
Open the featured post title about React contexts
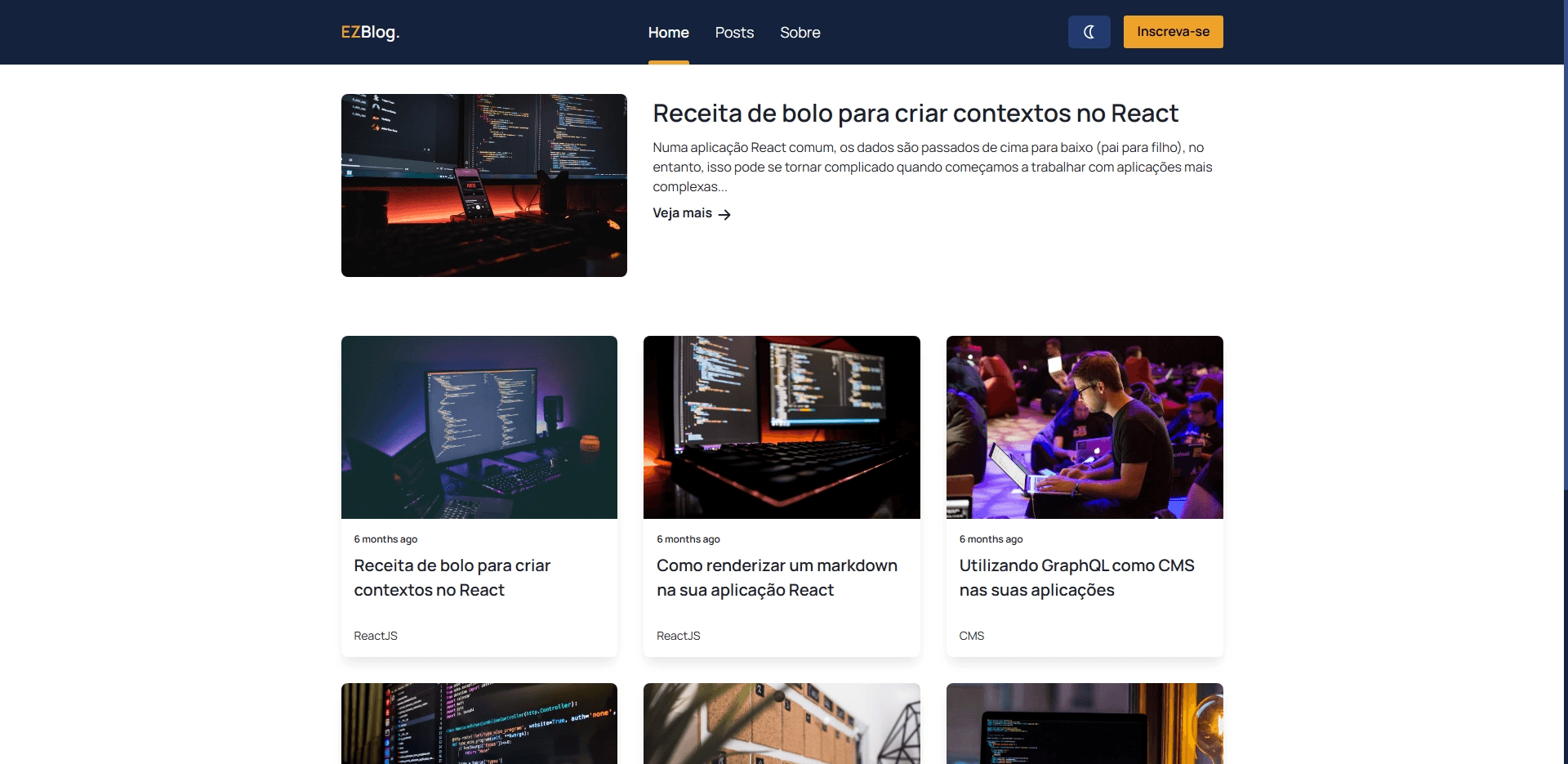[915, 114]
